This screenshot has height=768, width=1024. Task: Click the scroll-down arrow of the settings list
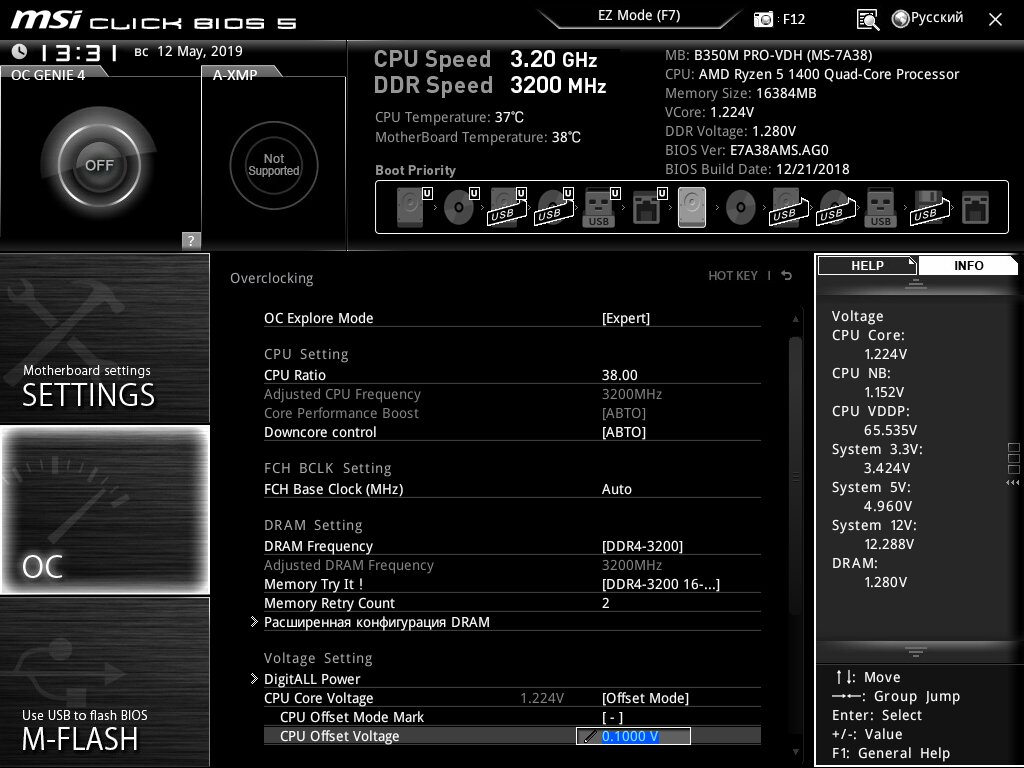pos(795,752)
